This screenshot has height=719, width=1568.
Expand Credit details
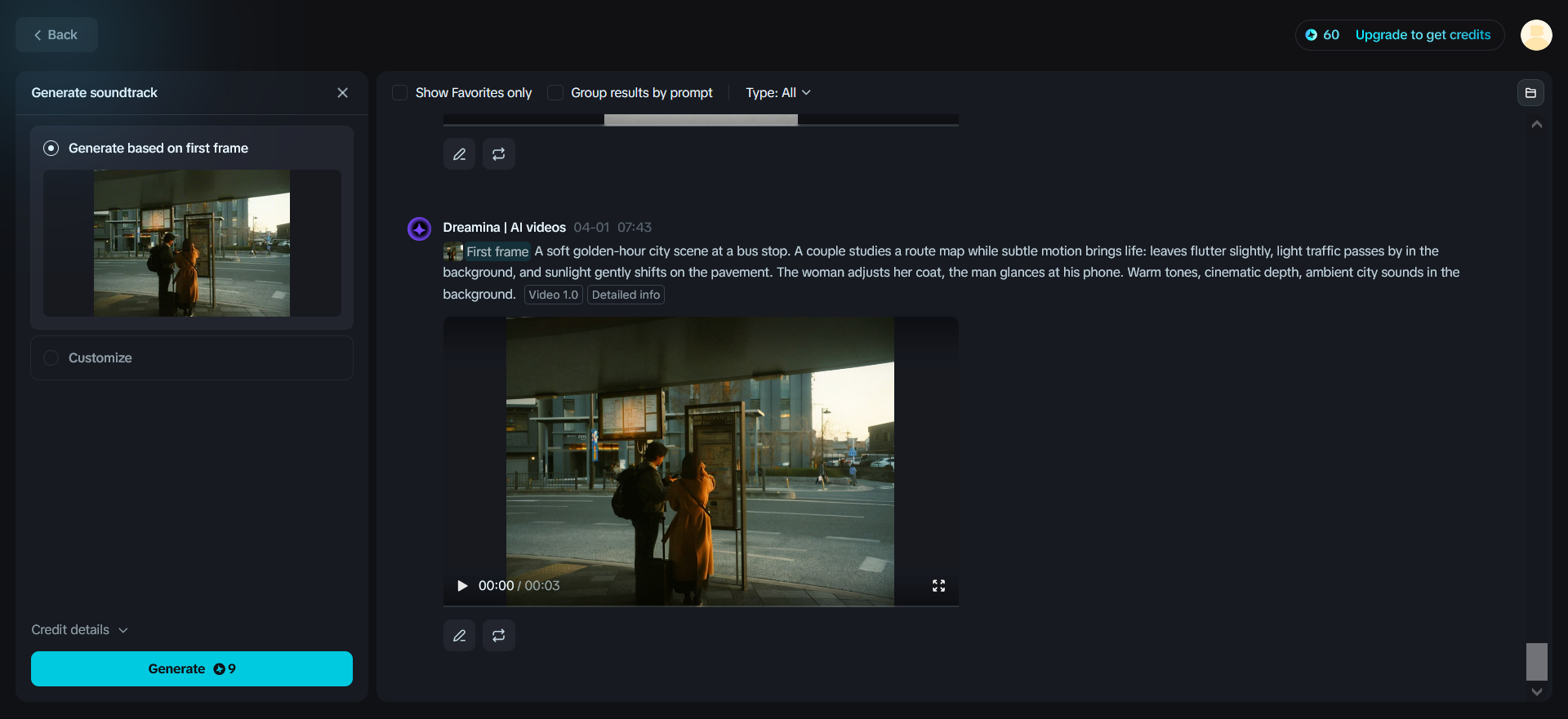coord(80,630)
